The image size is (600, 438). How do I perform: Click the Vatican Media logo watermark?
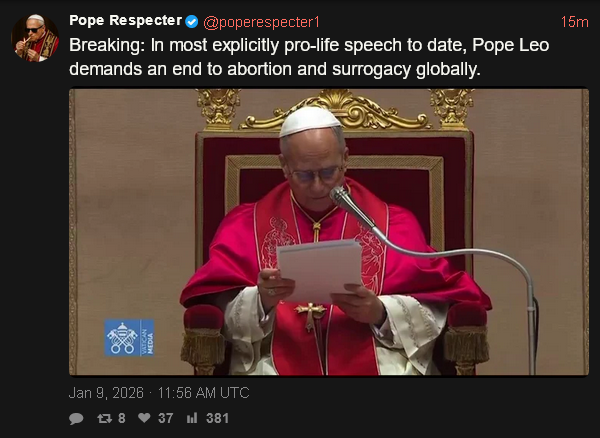(x=129, y=337)
